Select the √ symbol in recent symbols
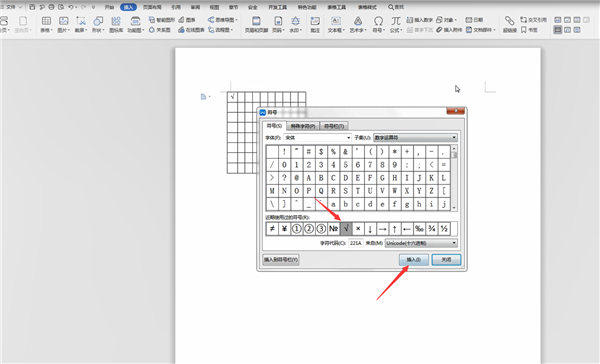600x364 pixels. (346, 229)
